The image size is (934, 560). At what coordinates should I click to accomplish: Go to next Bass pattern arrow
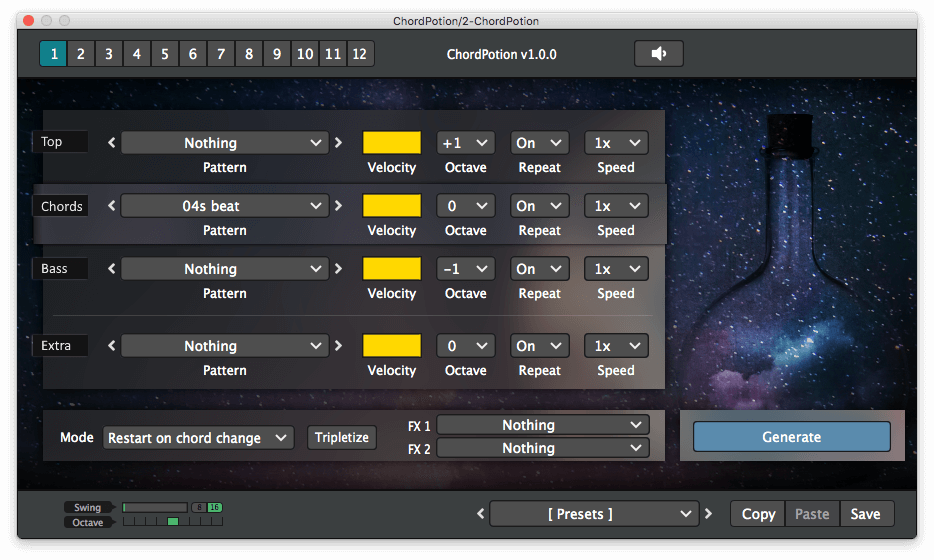(338, 269)
